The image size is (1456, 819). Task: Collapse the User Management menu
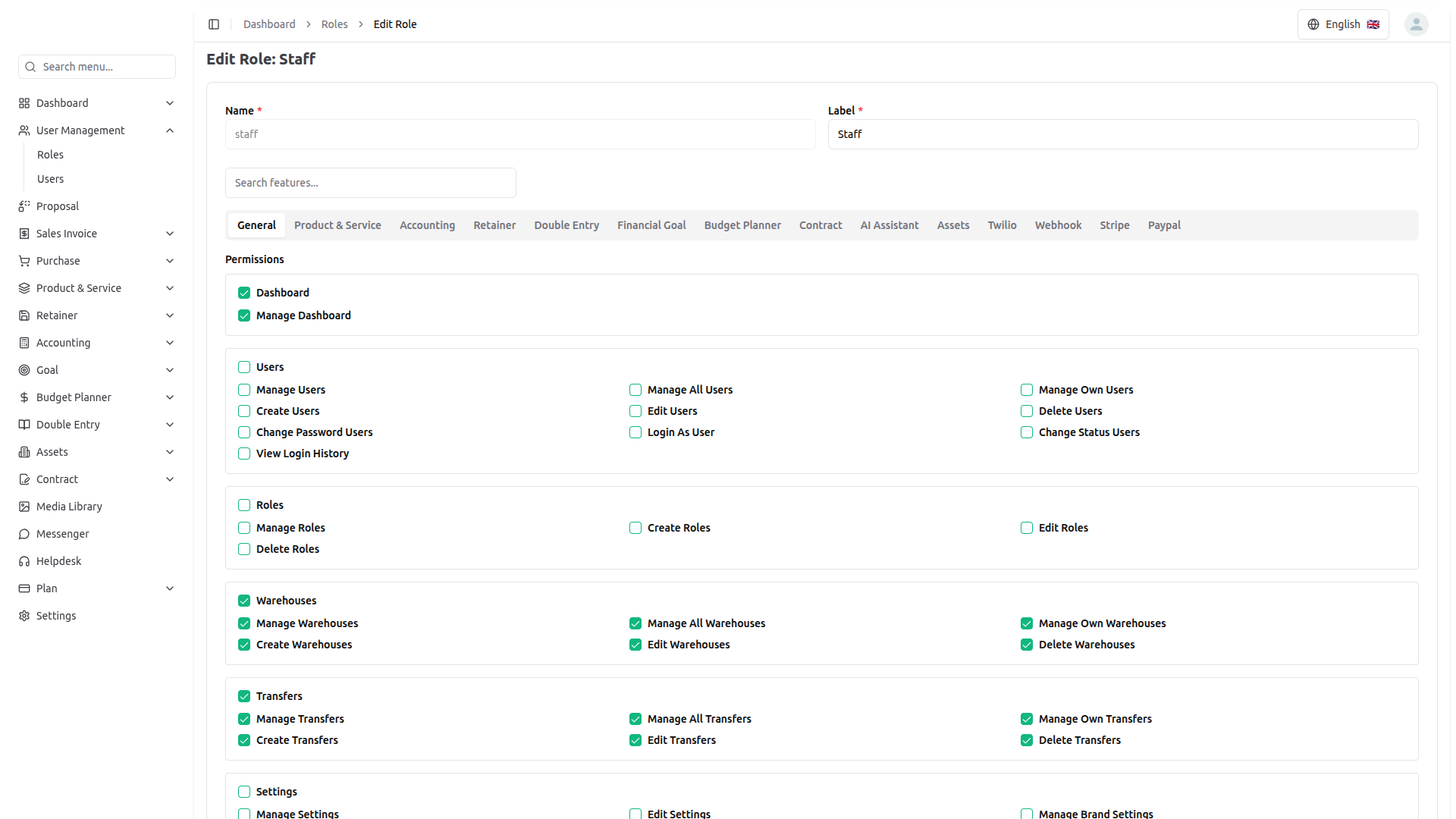[170, 130]
